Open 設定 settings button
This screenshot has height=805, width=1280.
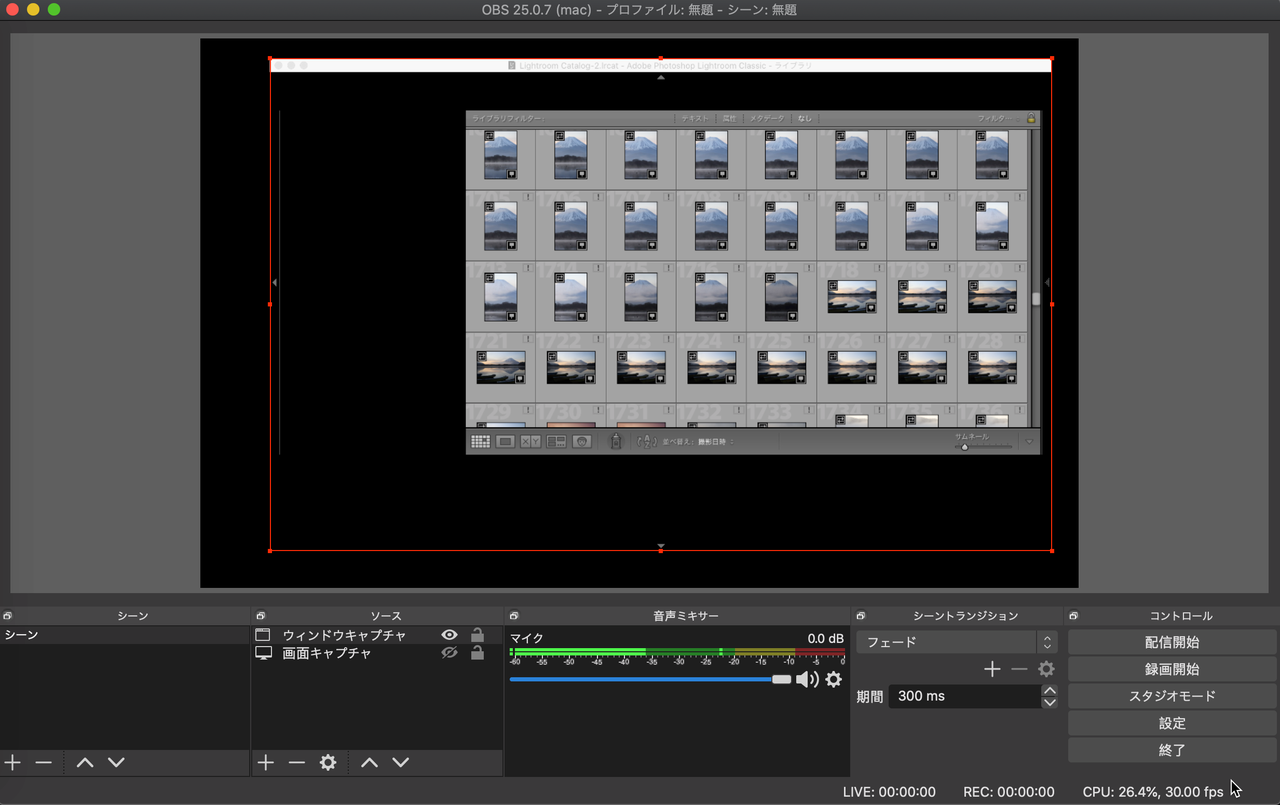(x=1172, y=723)
